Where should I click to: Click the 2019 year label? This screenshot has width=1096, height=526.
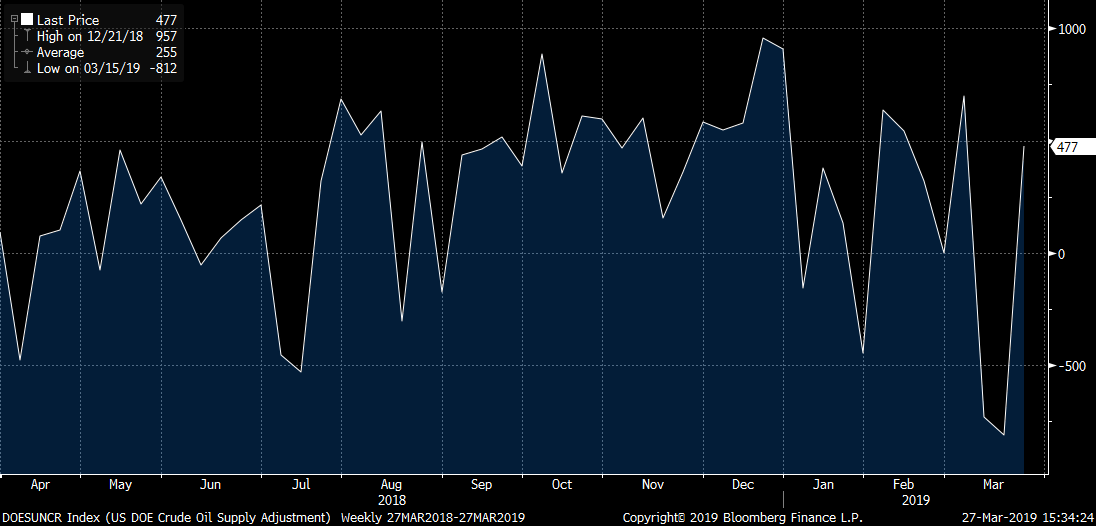pyautogui.click(x=914, y=501)
